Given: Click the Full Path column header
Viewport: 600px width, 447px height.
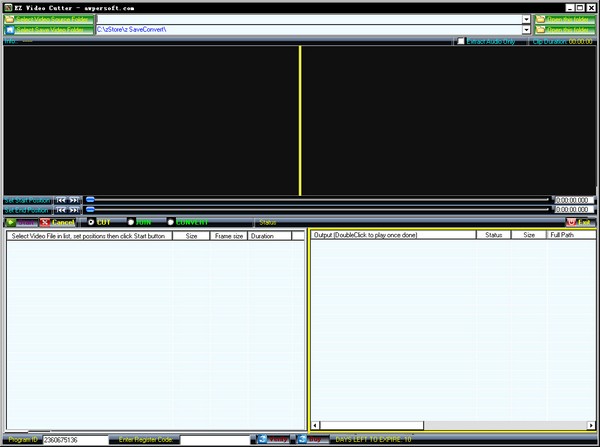Looking at the screenshot, I should (x=571, y=235).
